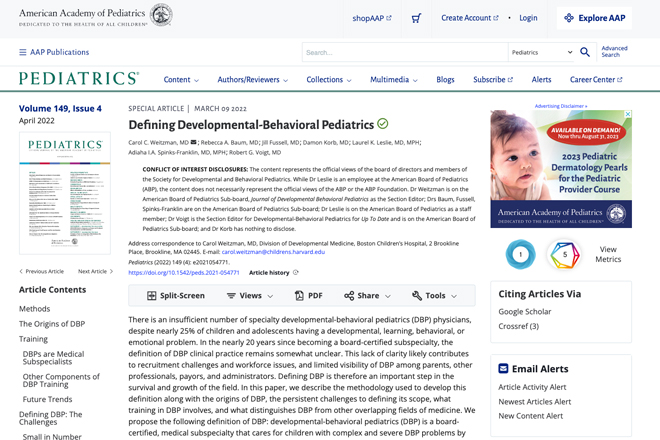Subscribe to New Content Alert

[x=531, y=416]
